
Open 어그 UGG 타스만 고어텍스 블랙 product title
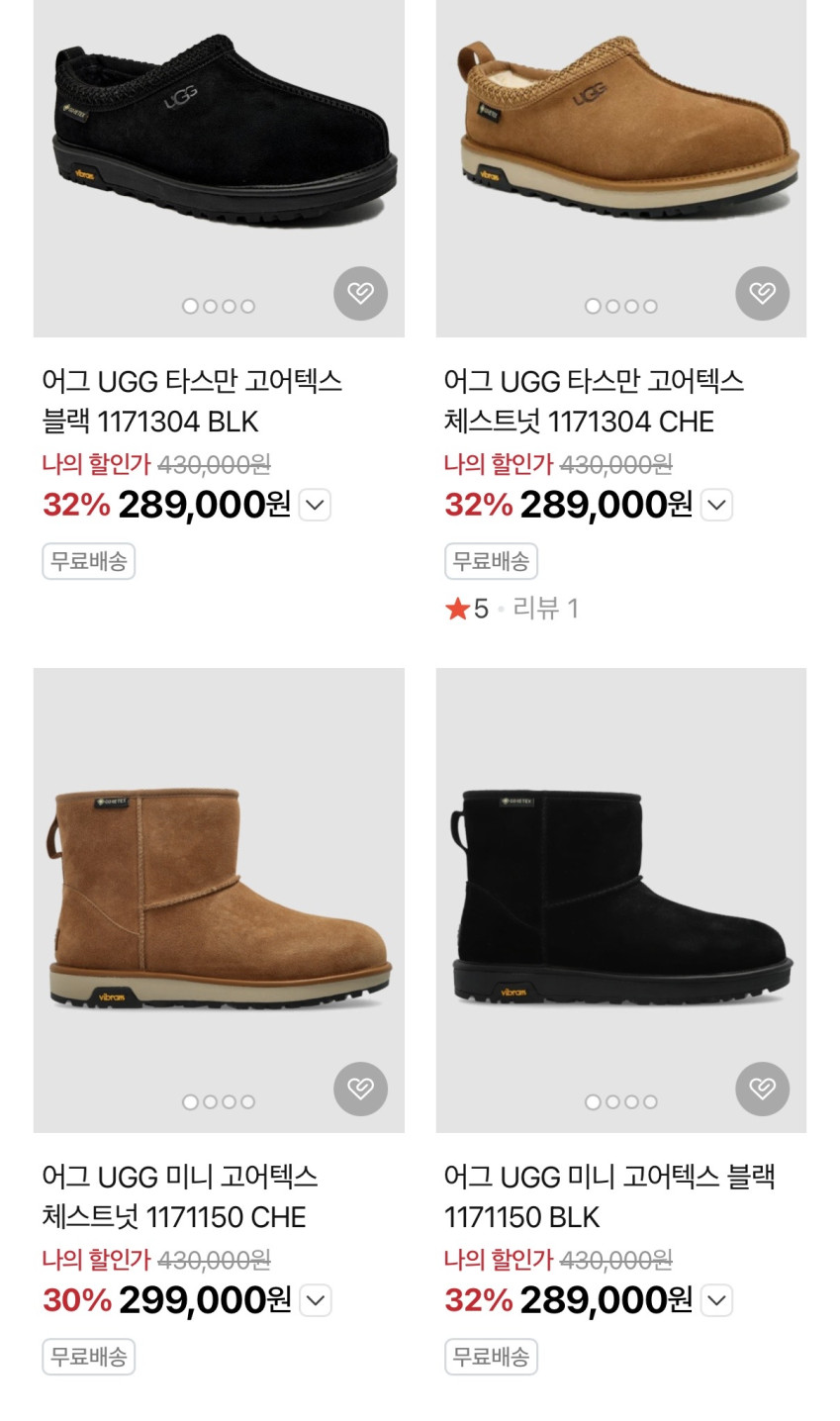[192, 401]
